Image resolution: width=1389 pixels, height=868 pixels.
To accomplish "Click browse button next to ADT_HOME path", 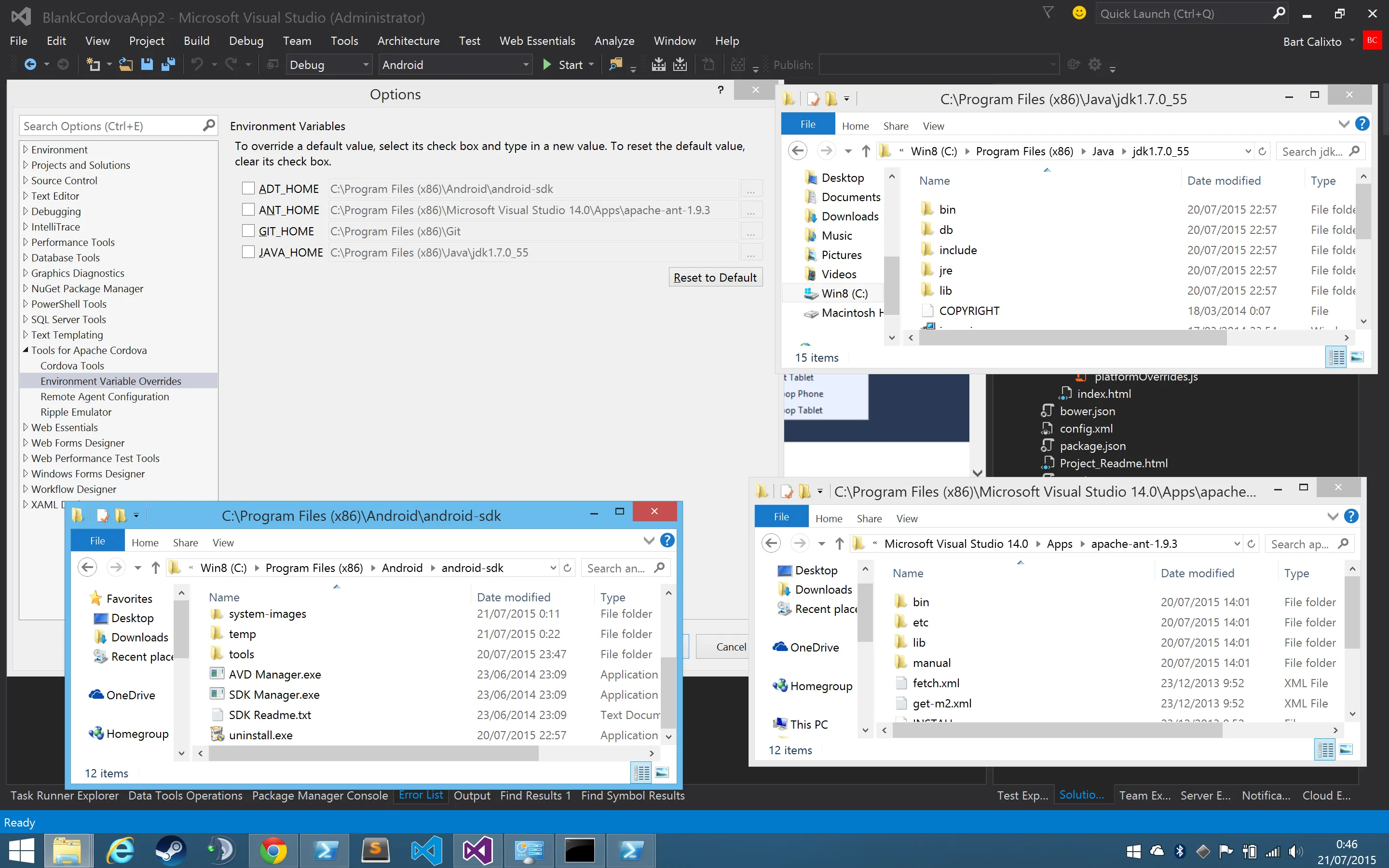I will tap(751, 188).
